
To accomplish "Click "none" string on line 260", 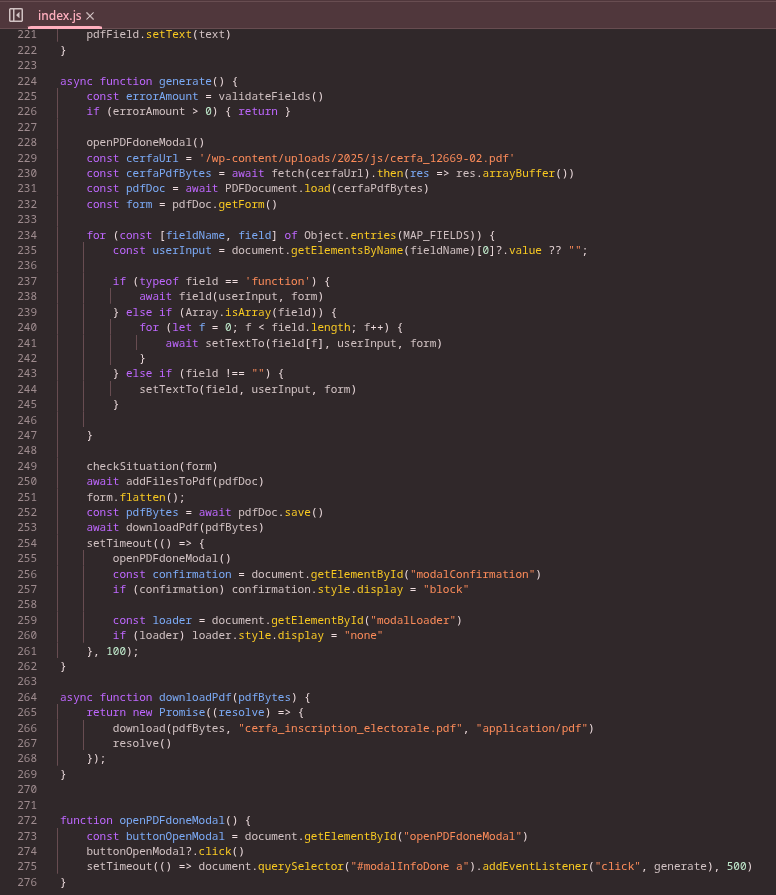I will tap(363, 635).
